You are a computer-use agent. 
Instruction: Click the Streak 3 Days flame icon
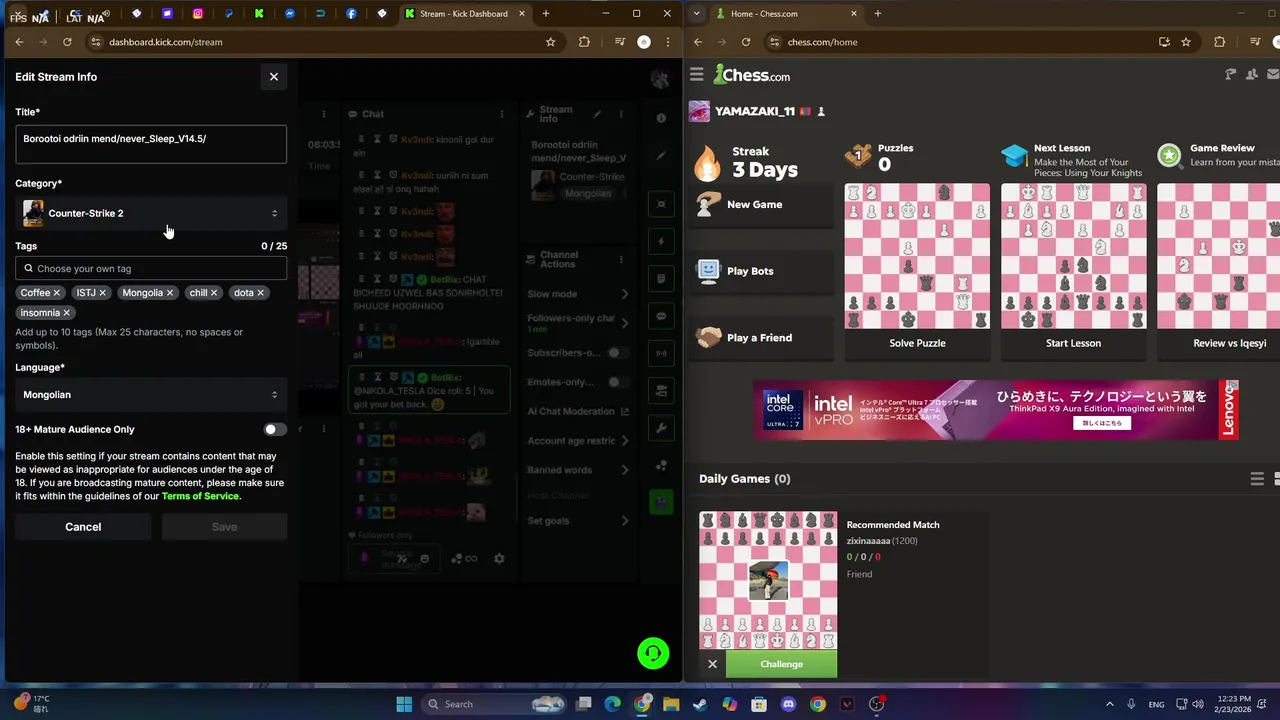(708, 162)
